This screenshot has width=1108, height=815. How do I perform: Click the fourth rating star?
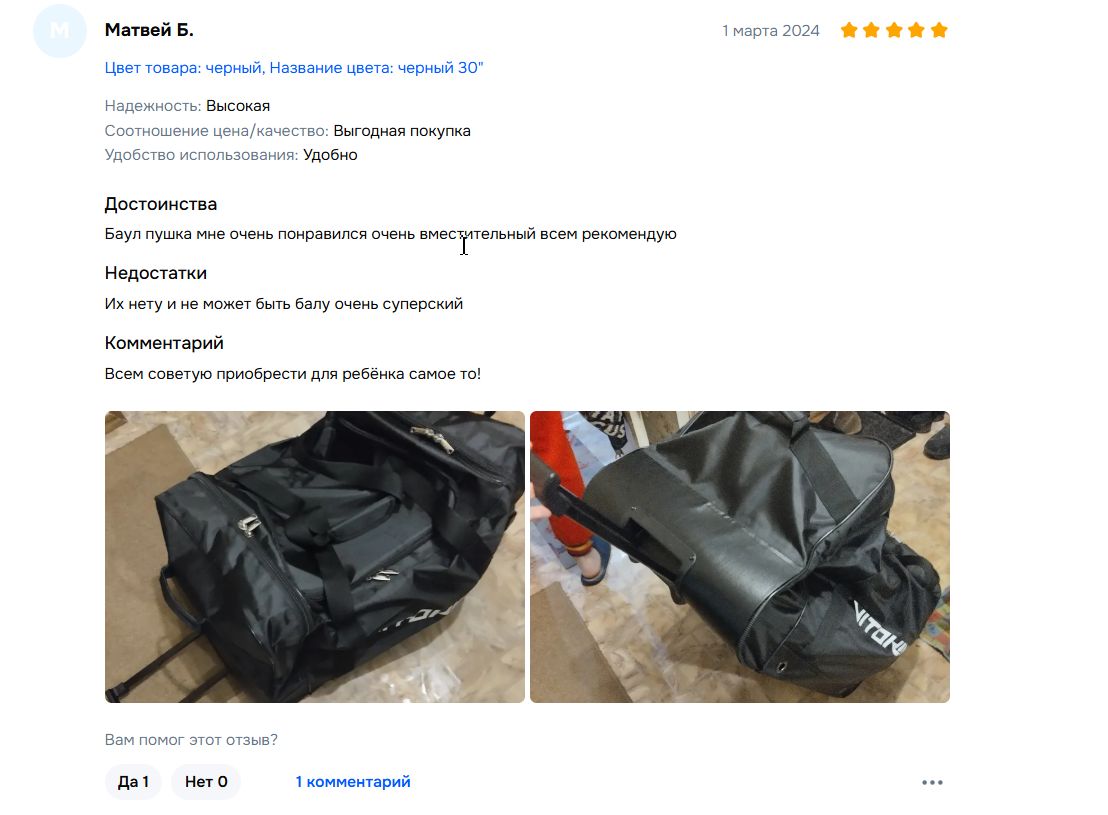pos(917,30)
